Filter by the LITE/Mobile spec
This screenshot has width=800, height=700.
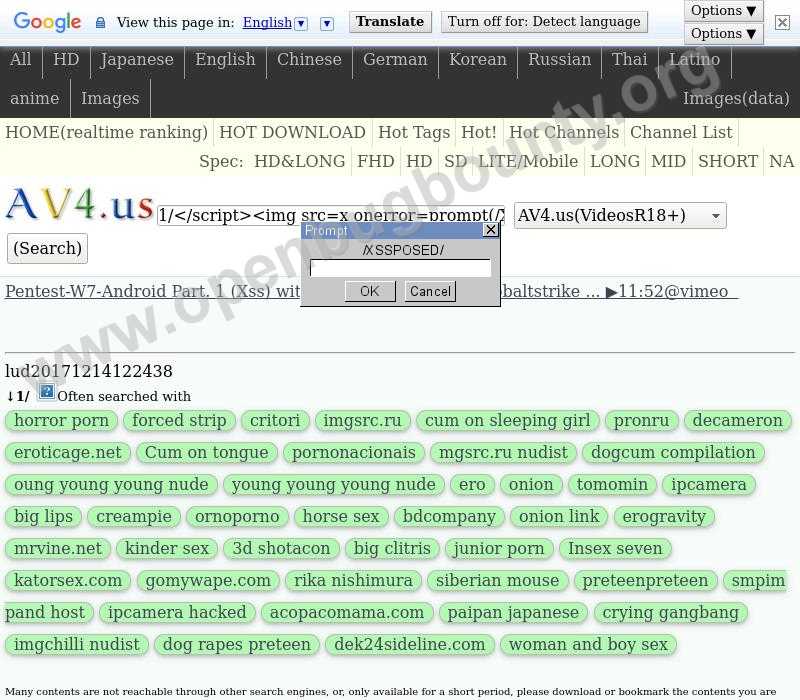pos(528,162)
